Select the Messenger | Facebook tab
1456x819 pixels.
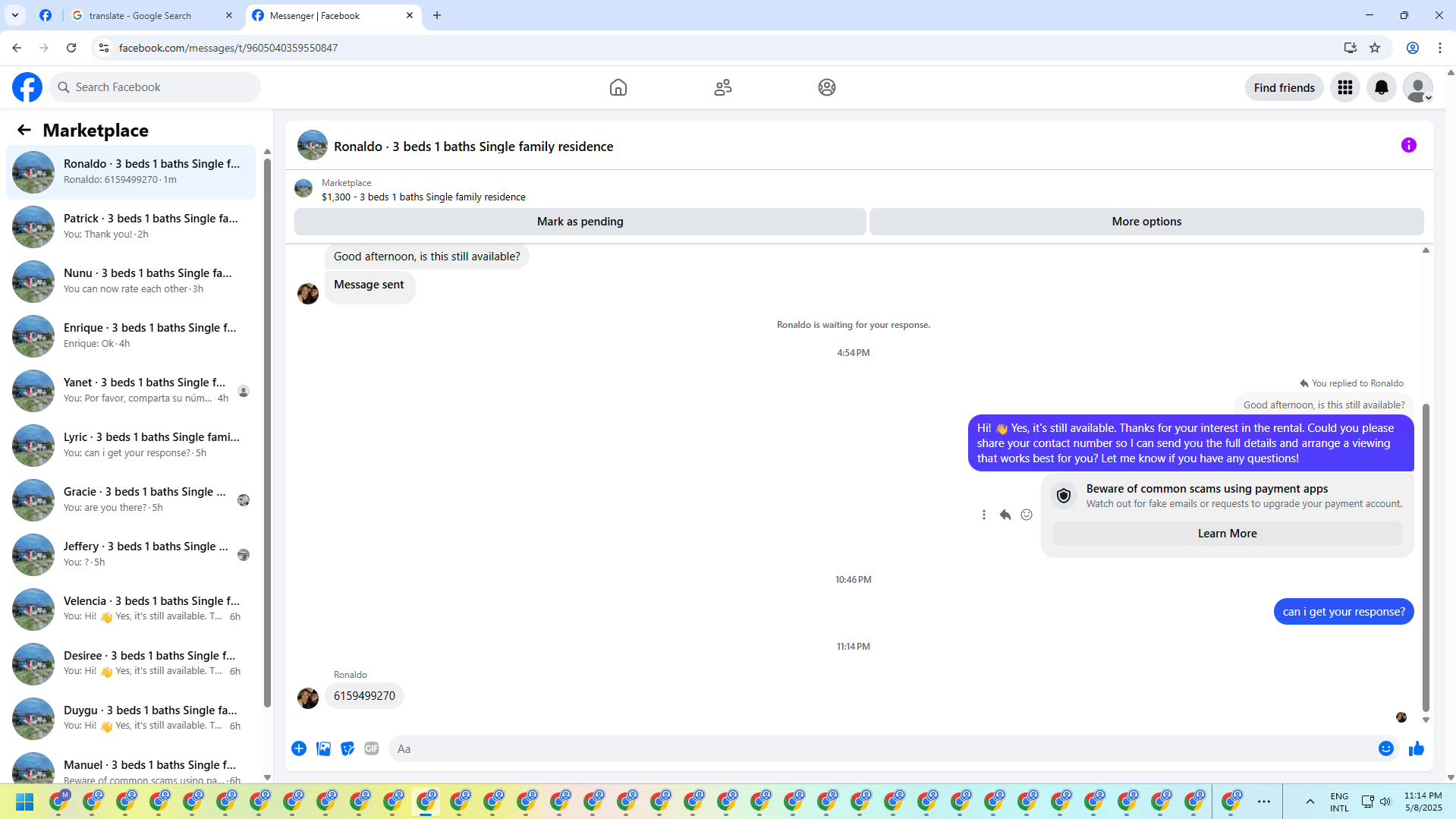[x=332, y=15]
